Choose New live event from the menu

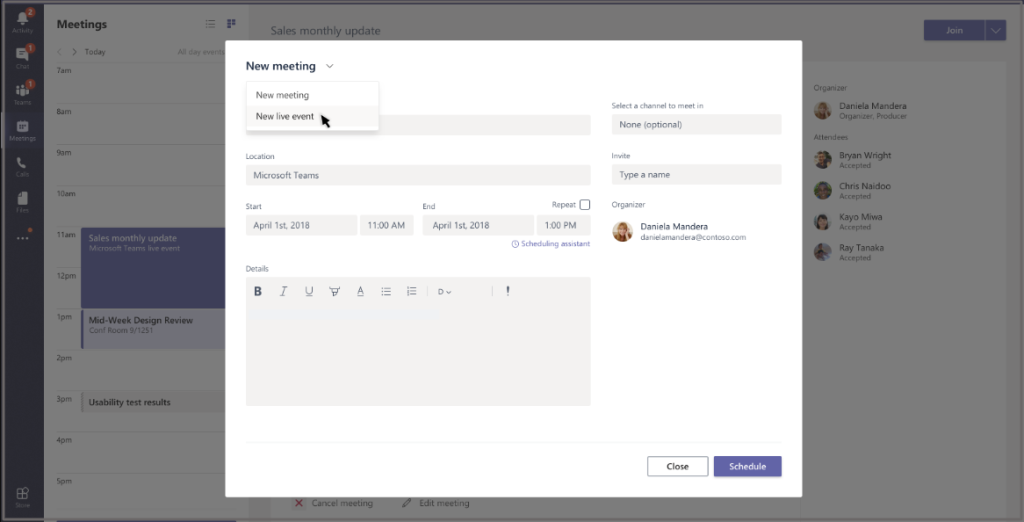(x=285, y=117)
